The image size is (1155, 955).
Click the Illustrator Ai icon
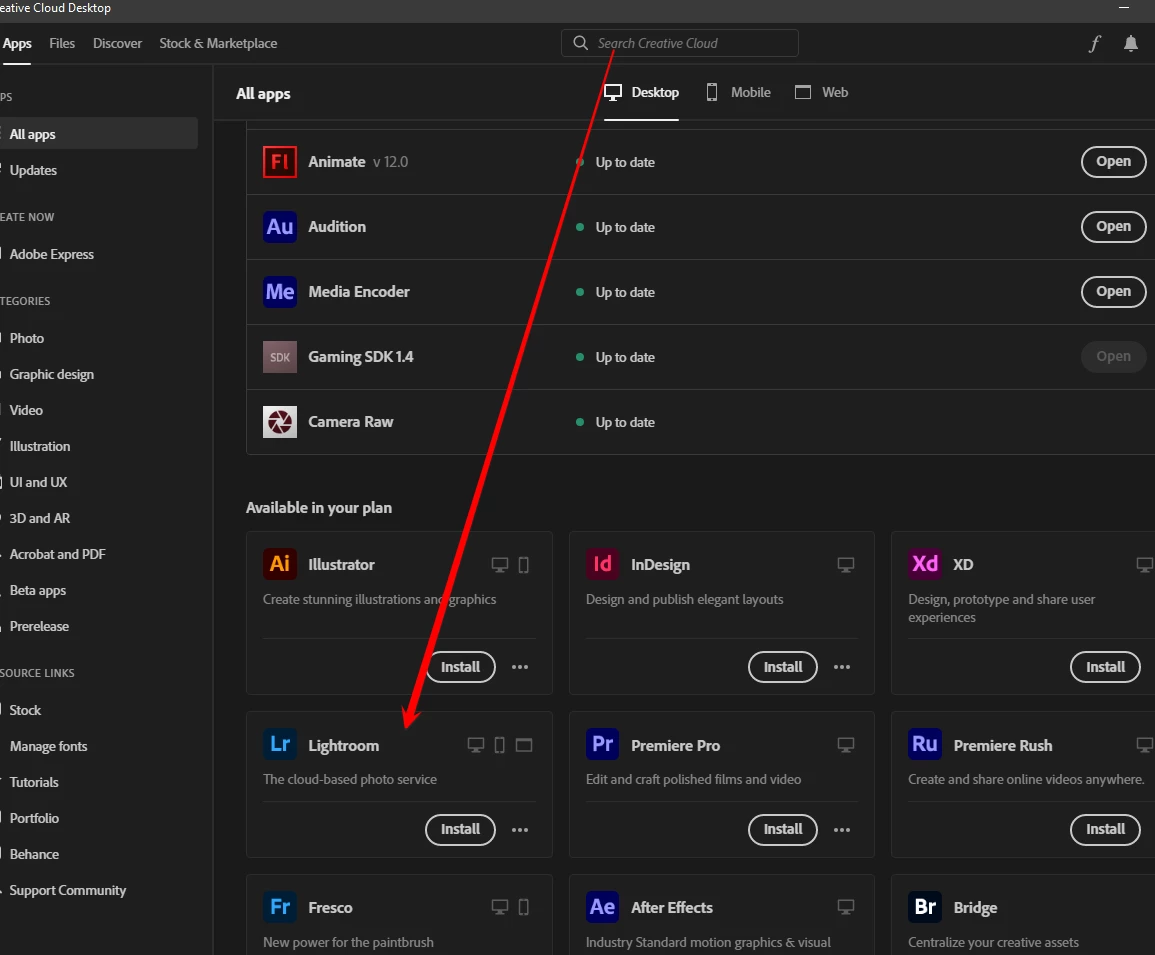(280, 564)
